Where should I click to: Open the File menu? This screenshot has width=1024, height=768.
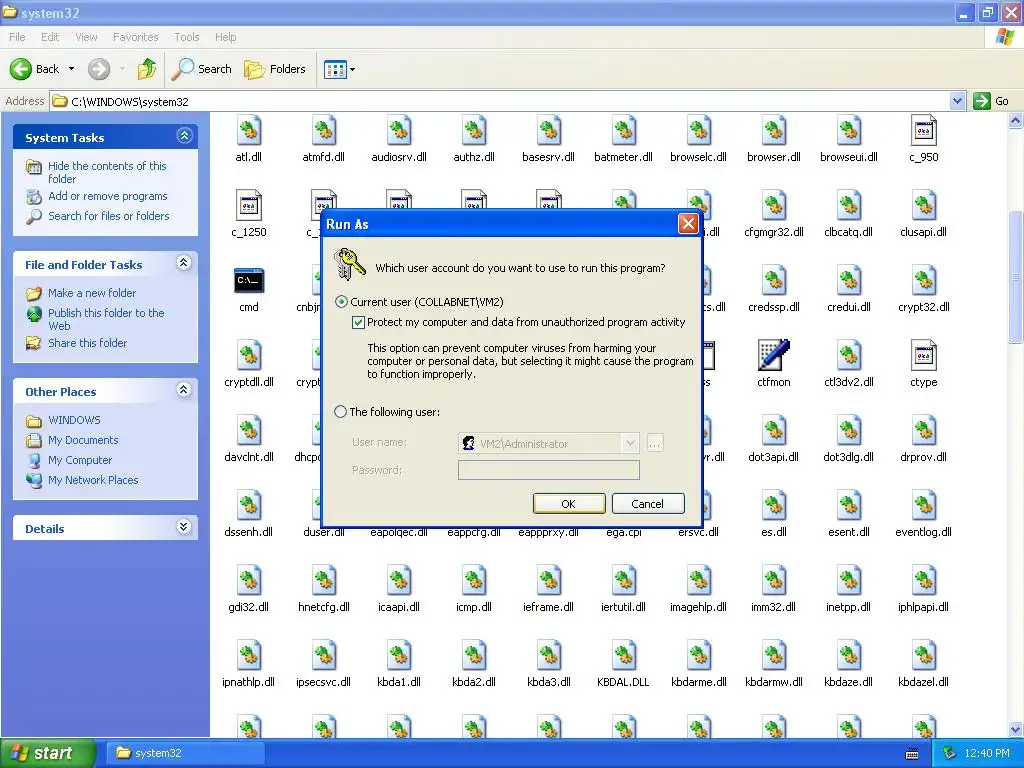click(18, 37)
